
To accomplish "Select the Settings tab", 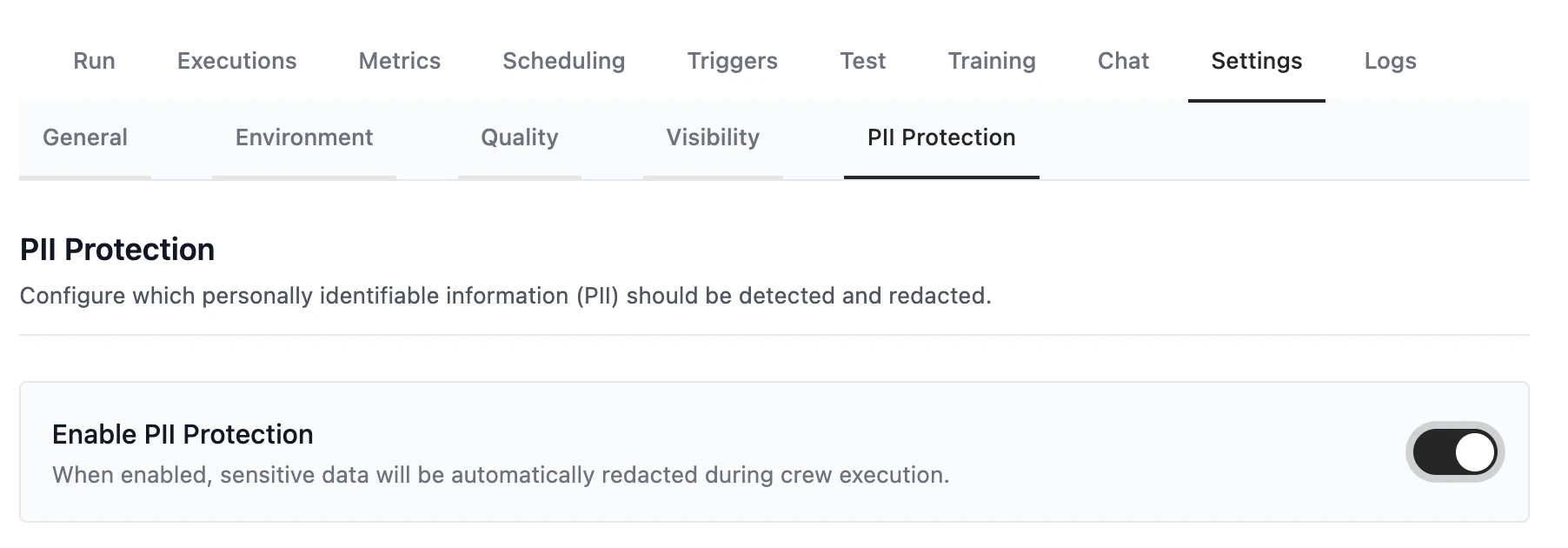I will coord(1256,61).
